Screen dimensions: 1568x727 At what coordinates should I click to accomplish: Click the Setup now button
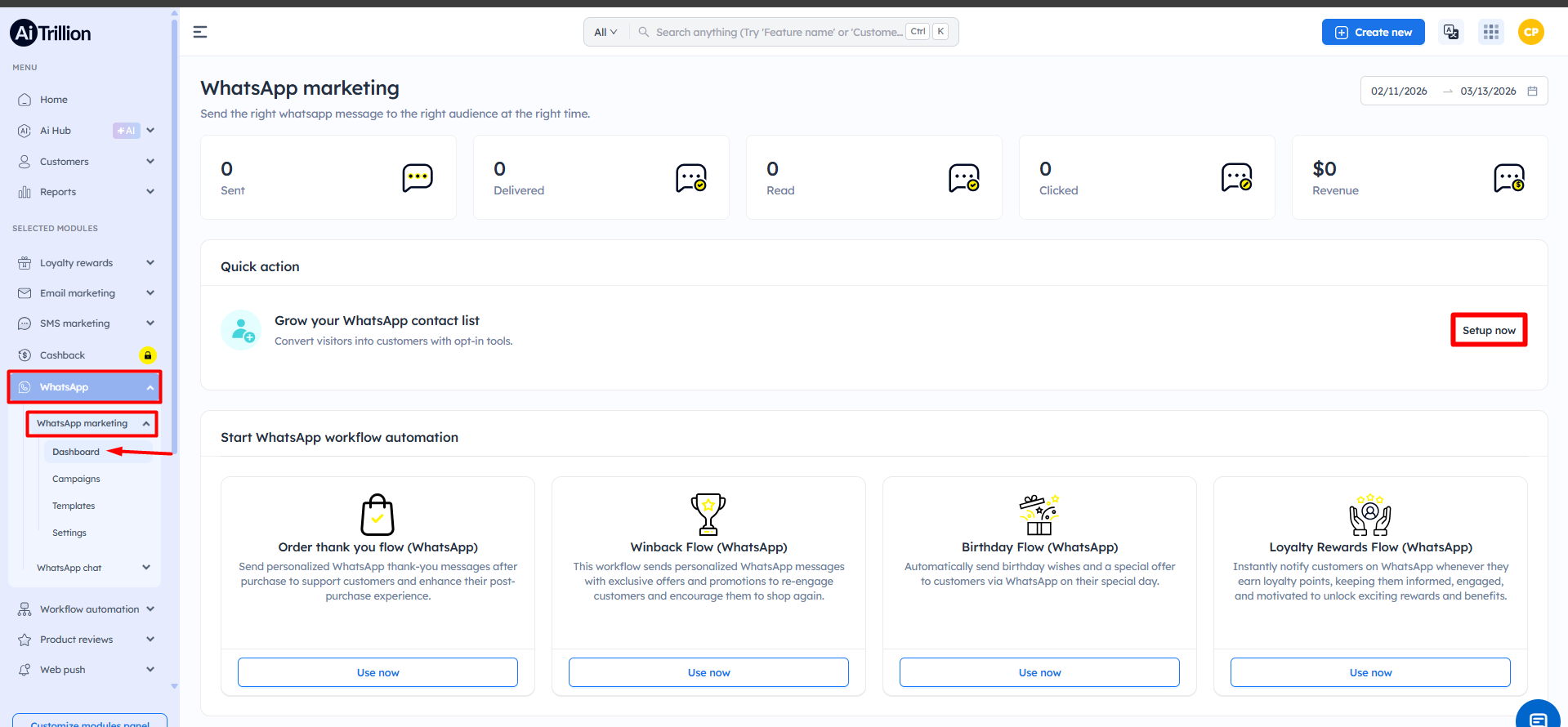pos(1488,330)
